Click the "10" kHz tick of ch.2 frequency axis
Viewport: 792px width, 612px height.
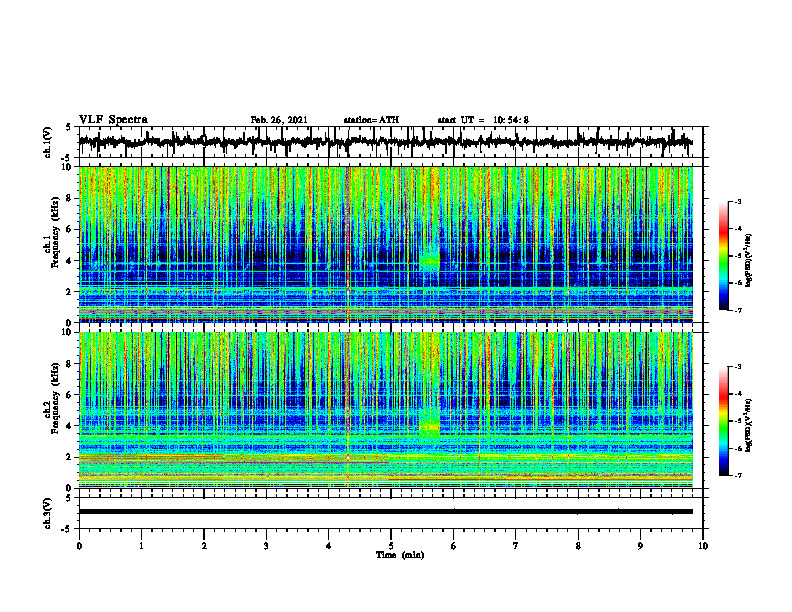pyautogui.click(x=67, y=332)
